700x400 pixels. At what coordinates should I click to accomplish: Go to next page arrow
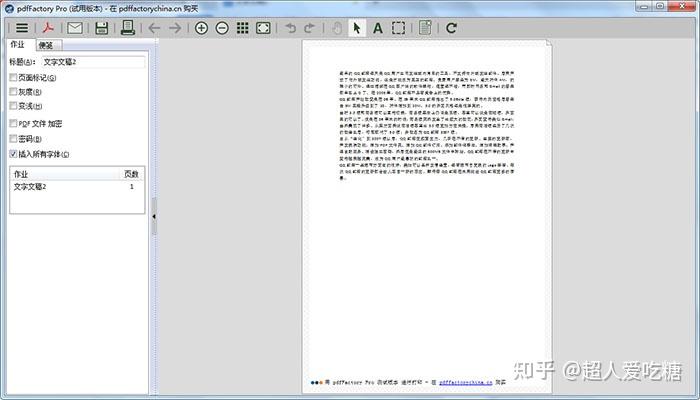(x=175, y=28)
